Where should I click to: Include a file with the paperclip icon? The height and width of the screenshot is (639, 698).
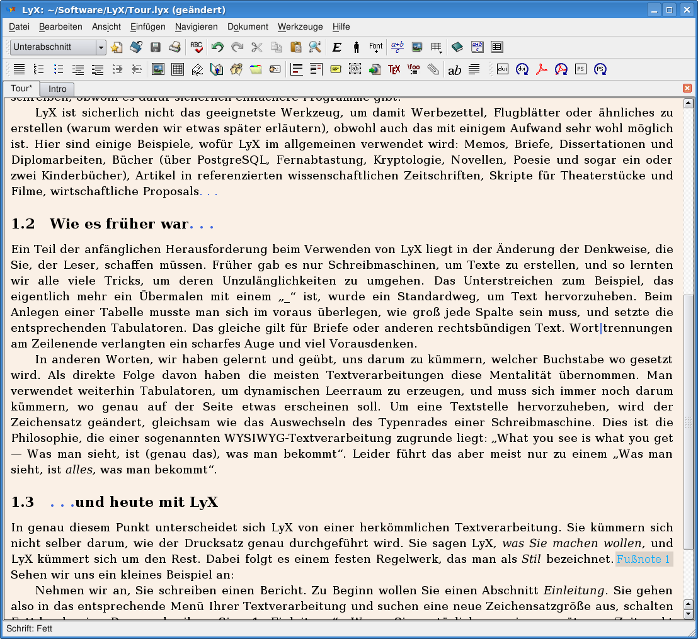(433, 69)
